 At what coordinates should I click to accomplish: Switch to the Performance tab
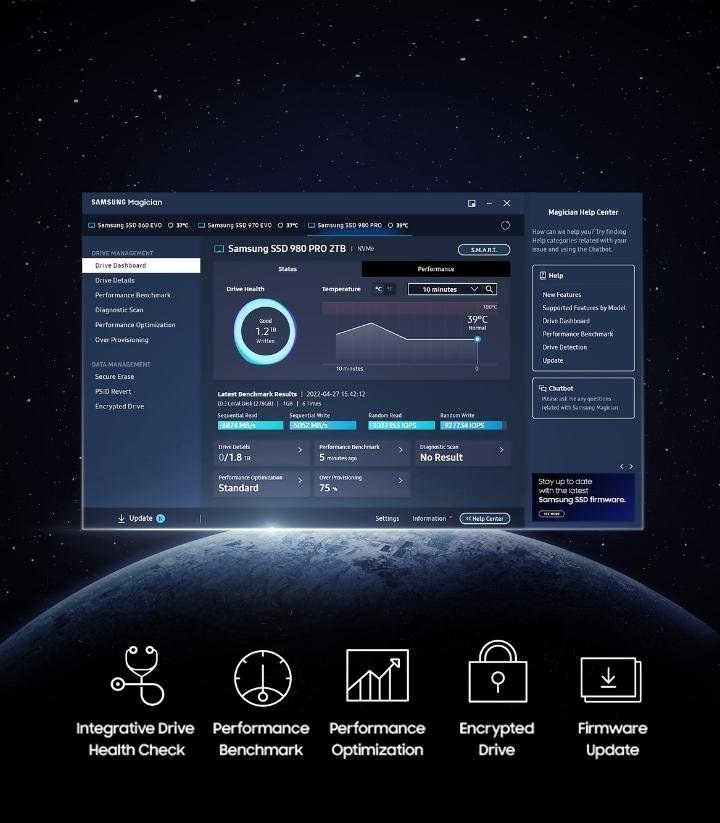435,269
